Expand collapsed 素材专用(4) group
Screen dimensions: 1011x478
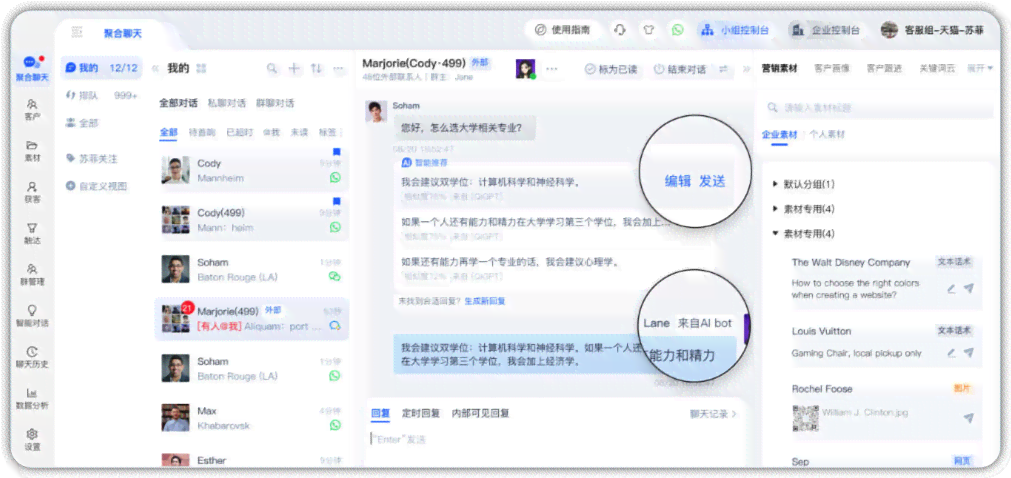[x=804, y=209]
